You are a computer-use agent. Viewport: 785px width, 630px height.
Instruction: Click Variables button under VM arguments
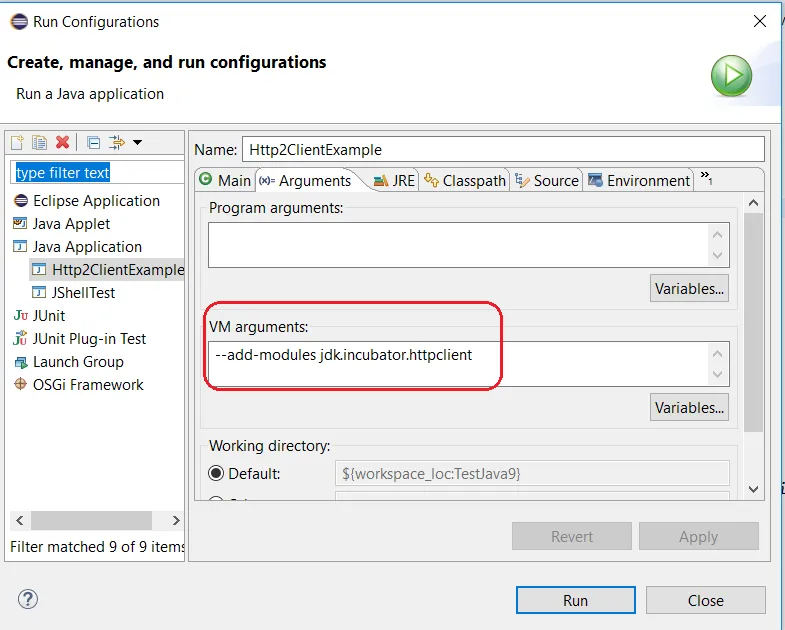point(689,408)
